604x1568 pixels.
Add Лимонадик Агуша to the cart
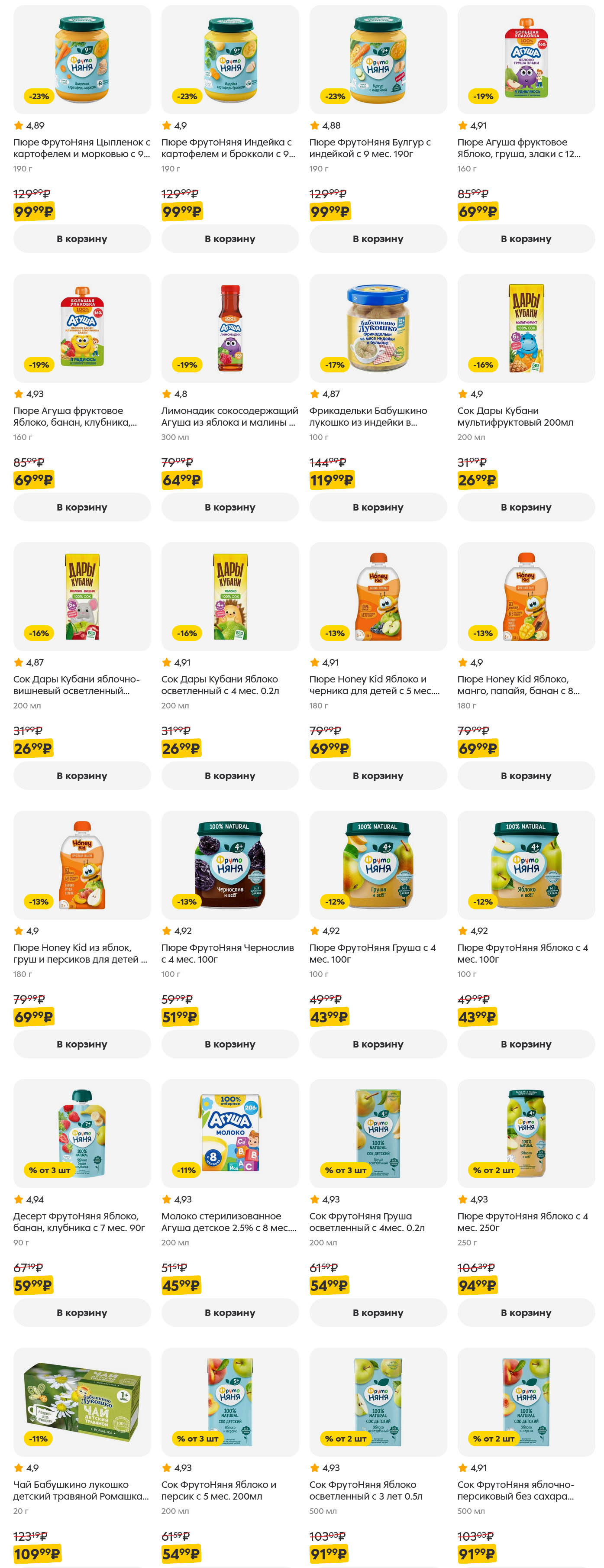point(229,507)
